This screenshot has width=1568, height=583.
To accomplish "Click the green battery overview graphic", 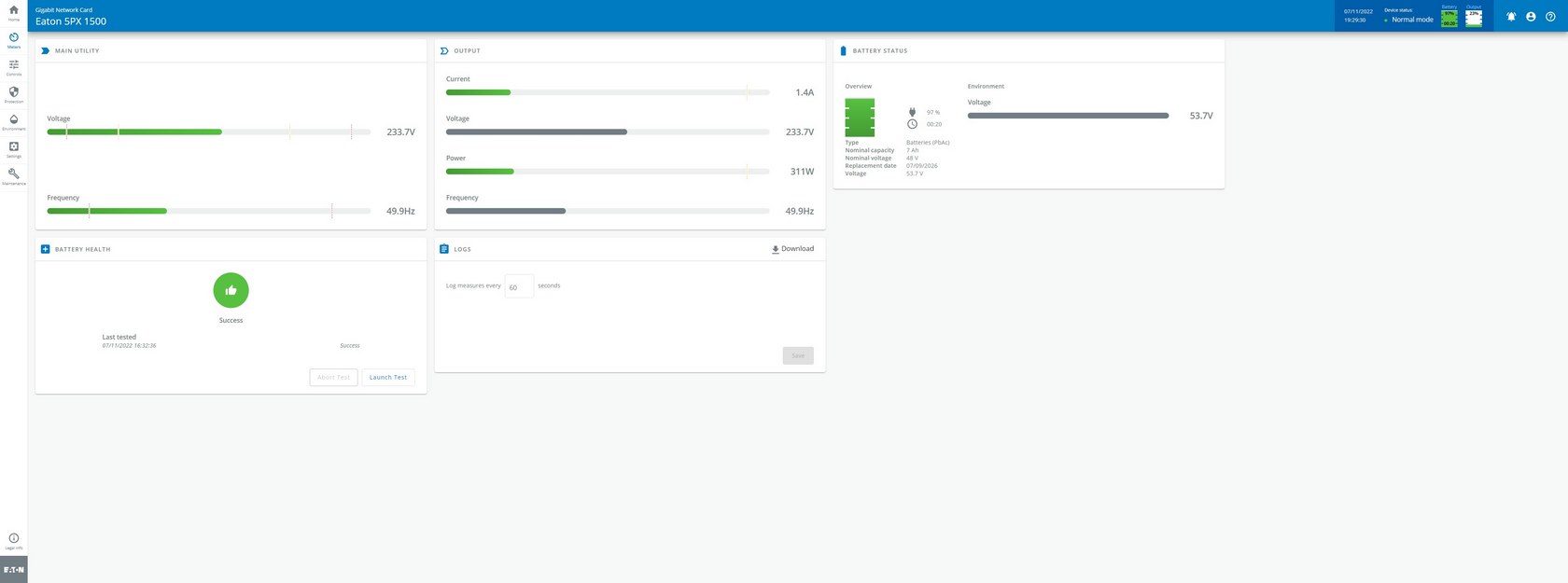I will click(x=860, y=118).
